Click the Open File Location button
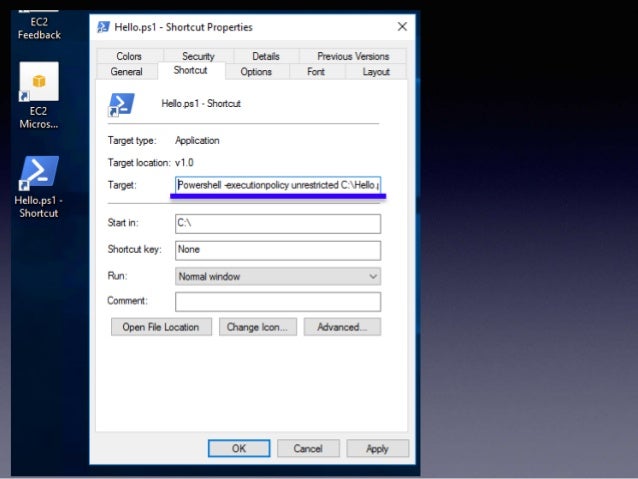The height and width of the screenshot is (479, 638). click(x=161, y=327)
